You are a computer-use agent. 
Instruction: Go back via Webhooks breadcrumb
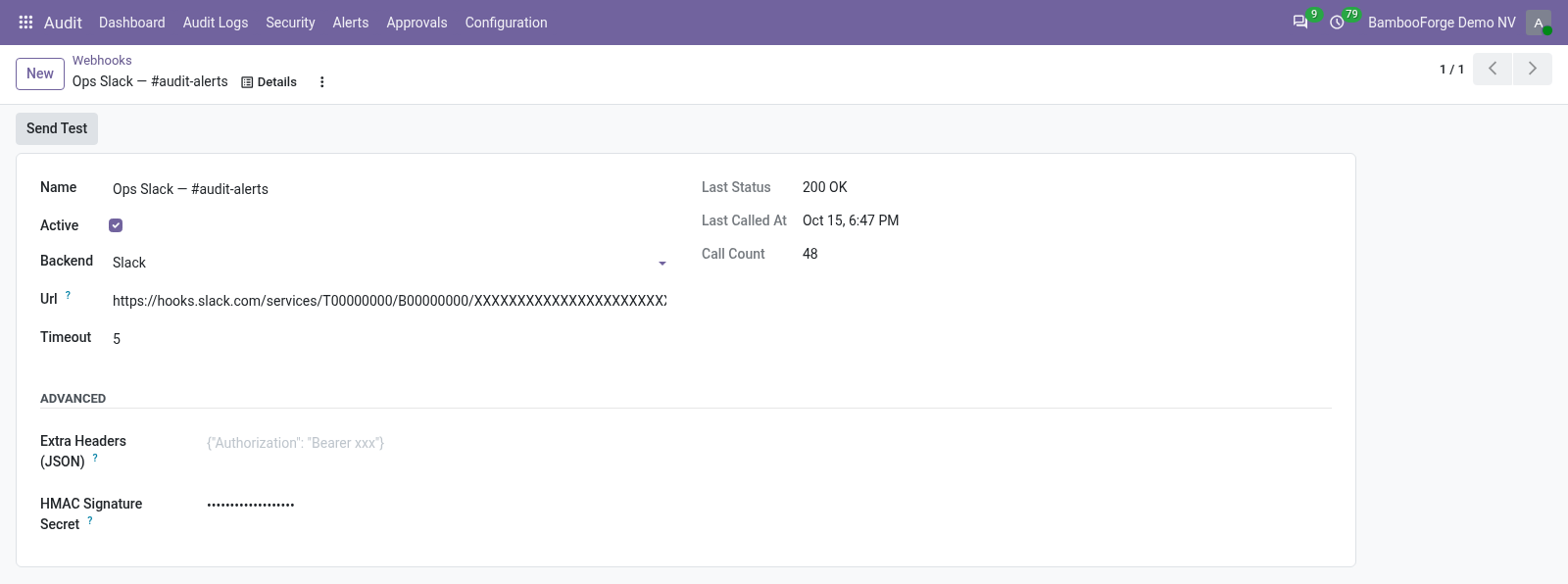tap(102, 61)
